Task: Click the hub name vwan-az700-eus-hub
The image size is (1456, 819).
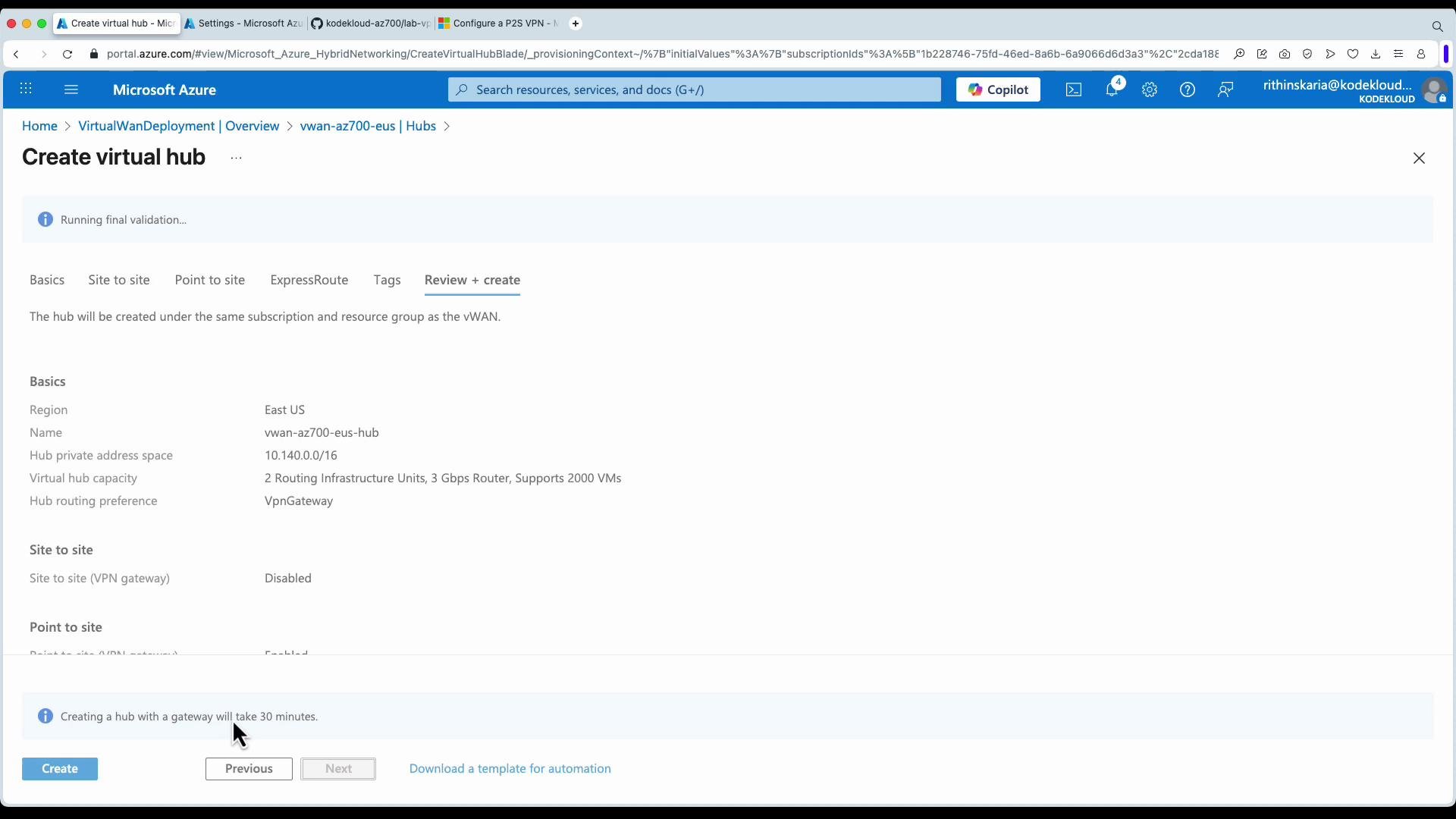Action: tap(322, 432)
